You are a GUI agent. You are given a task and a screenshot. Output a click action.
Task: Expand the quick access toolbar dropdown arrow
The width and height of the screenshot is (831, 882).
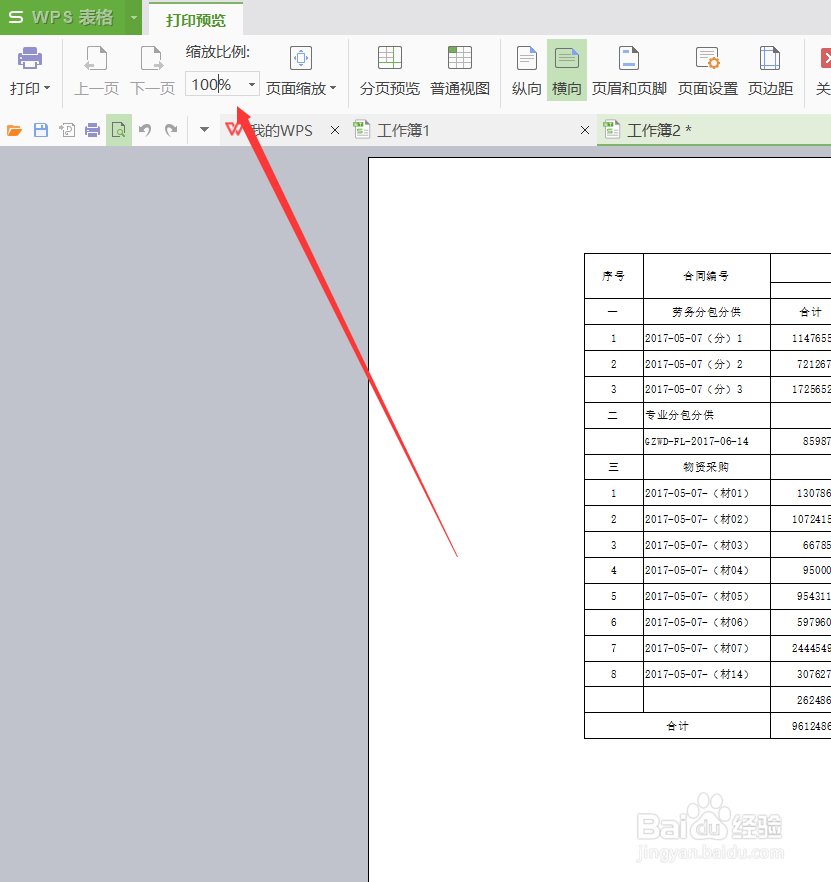[204, 130]
